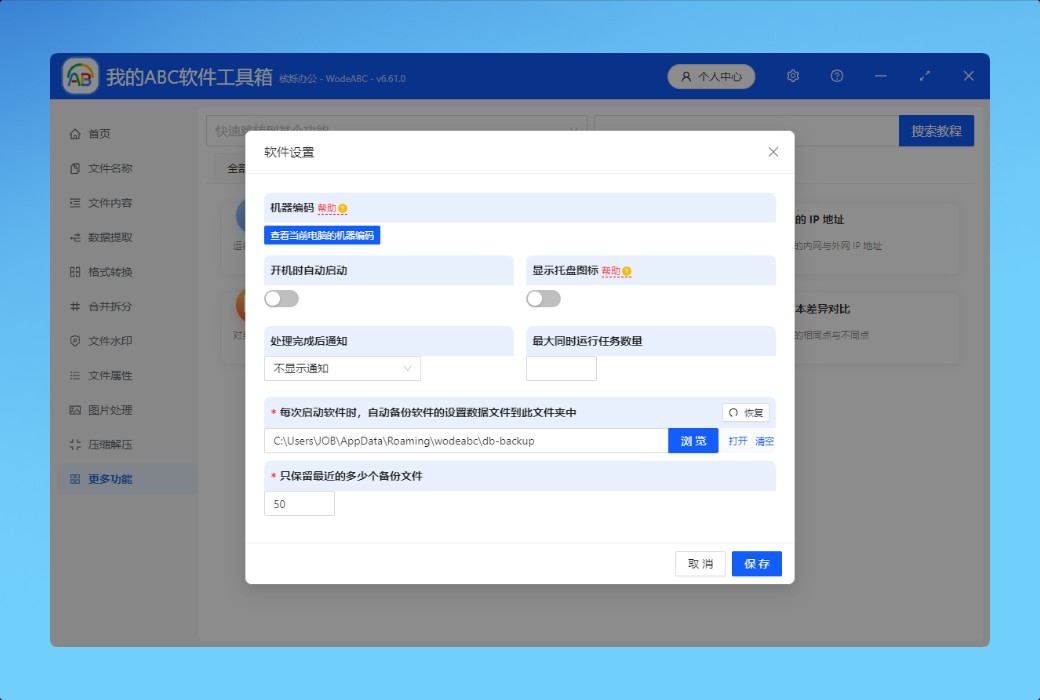Click the 浏览 button for backup folder

[x=693, y=441]
